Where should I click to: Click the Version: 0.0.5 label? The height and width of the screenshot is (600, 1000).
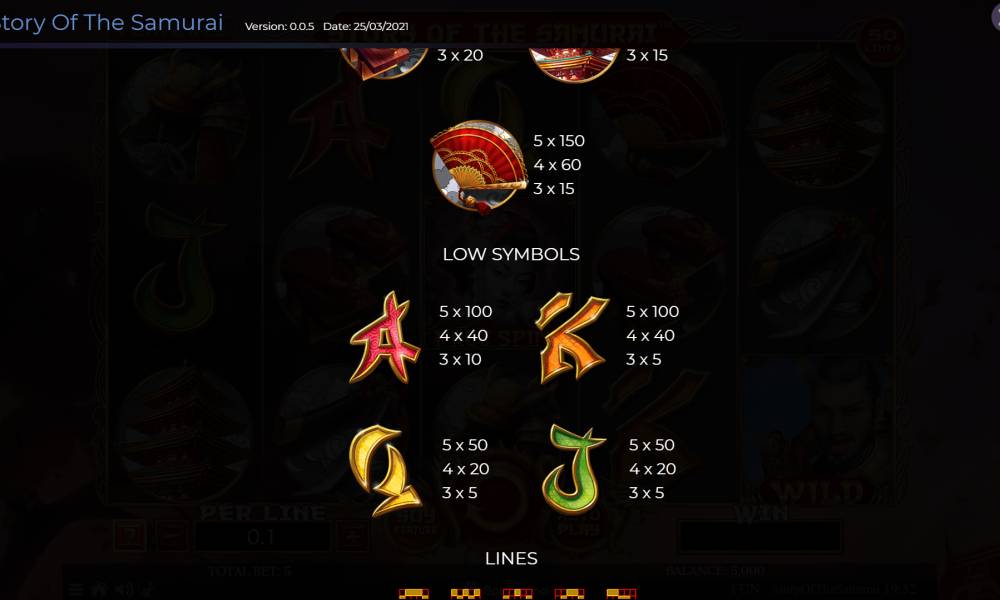pos(279,26)
